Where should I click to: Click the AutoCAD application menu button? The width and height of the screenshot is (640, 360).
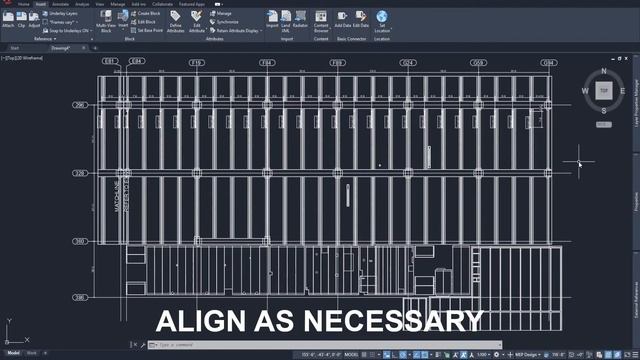[7, 2]
